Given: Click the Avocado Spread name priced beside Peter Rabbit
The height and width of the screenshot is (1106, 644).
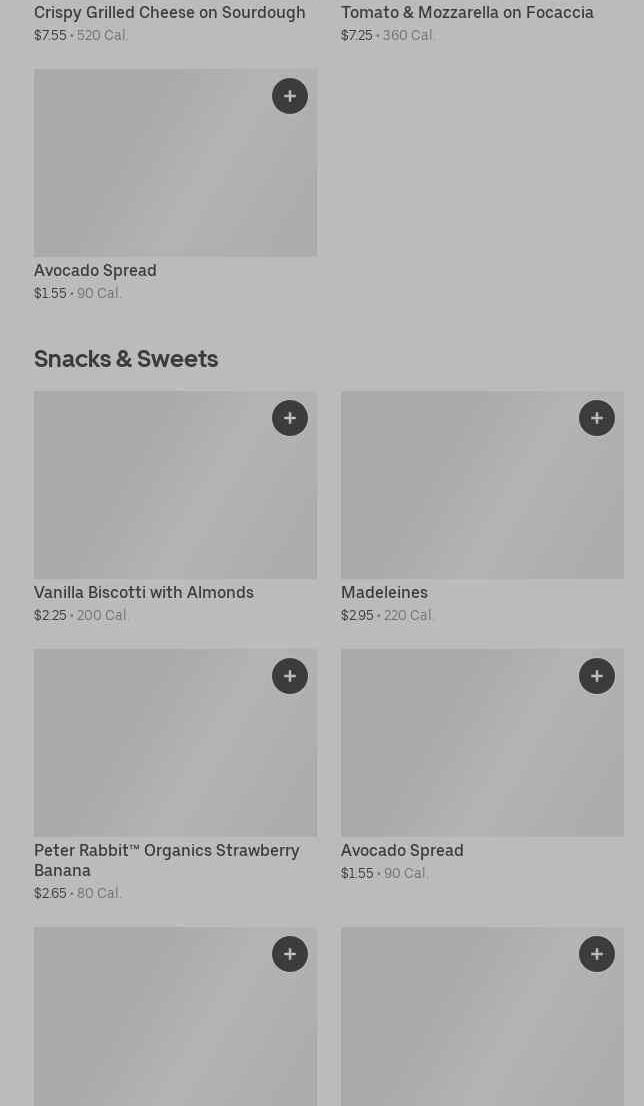Looking at the screenshot, I should (x=402, y=851).
